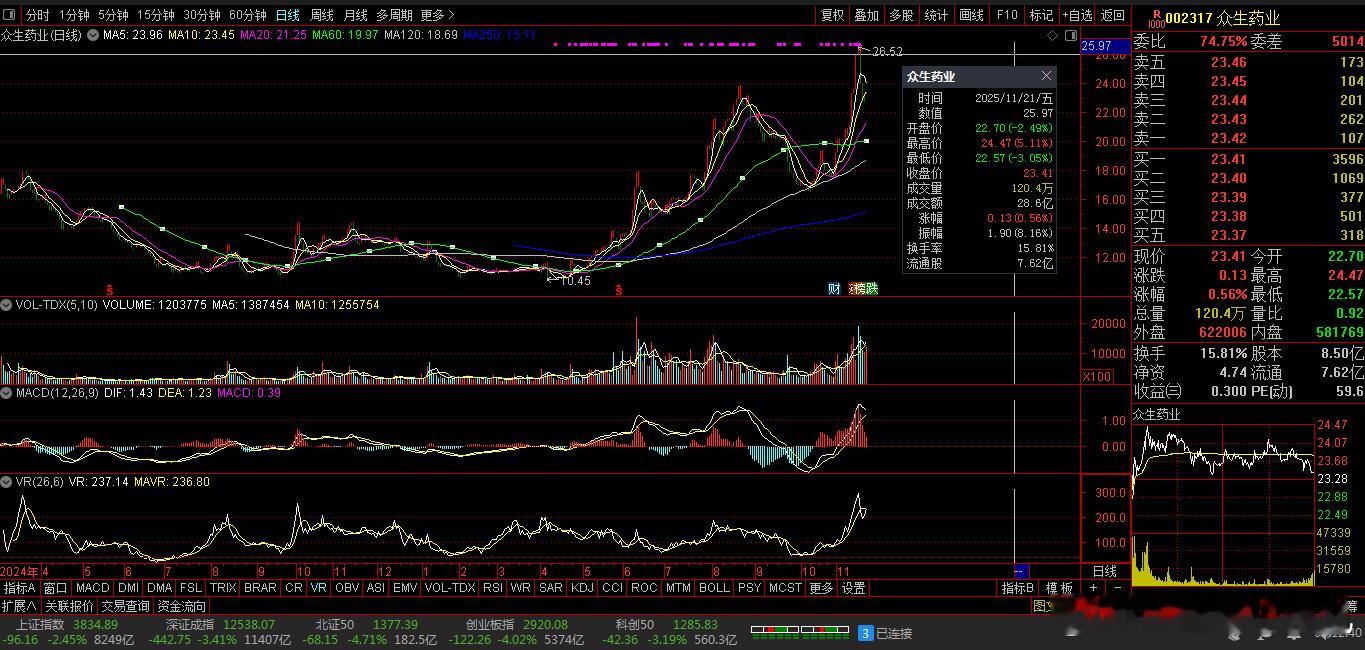Select the RSI indicator tab
This screenshot has height=650, width=1365.
point(492,588)
